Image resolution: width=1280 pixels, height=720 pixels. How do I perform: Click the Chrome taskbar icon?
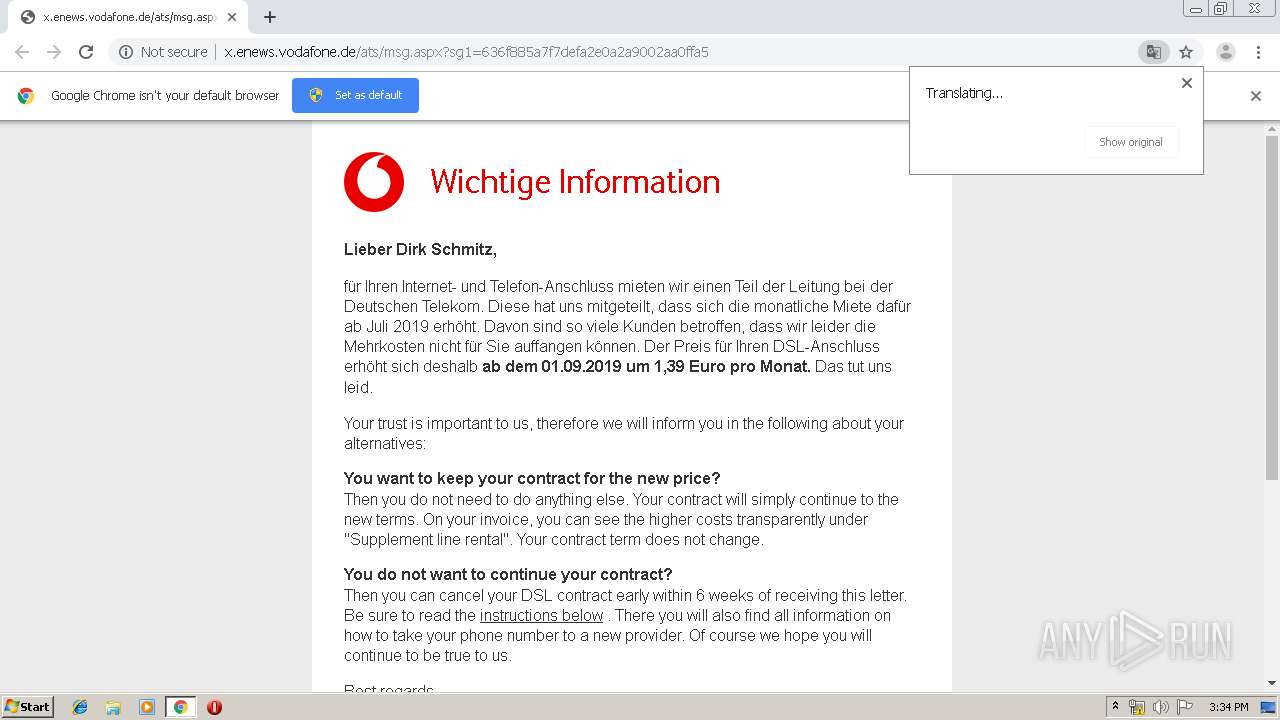coord(180,707)
